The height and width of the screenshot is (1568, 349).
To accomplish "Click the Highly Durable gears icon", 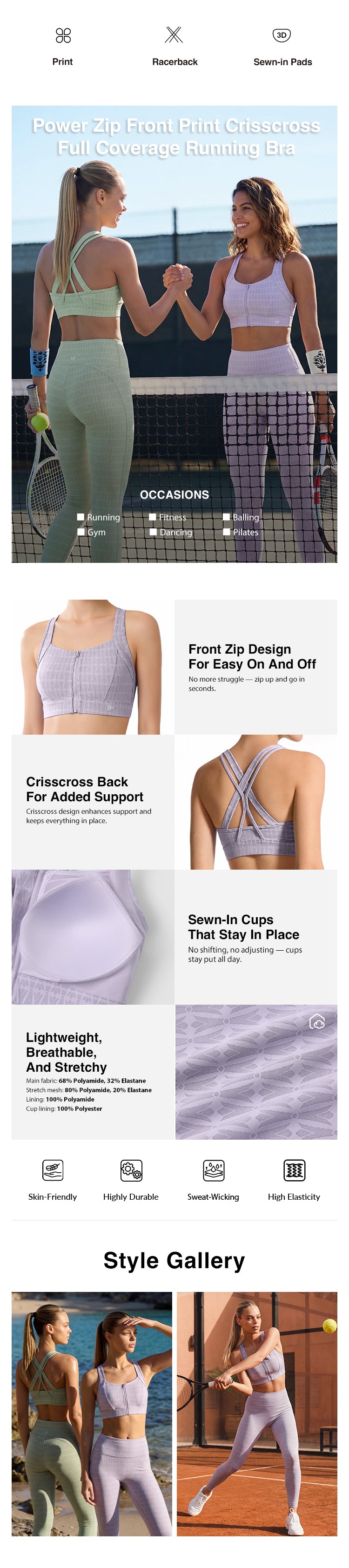I will point(131,1169).
